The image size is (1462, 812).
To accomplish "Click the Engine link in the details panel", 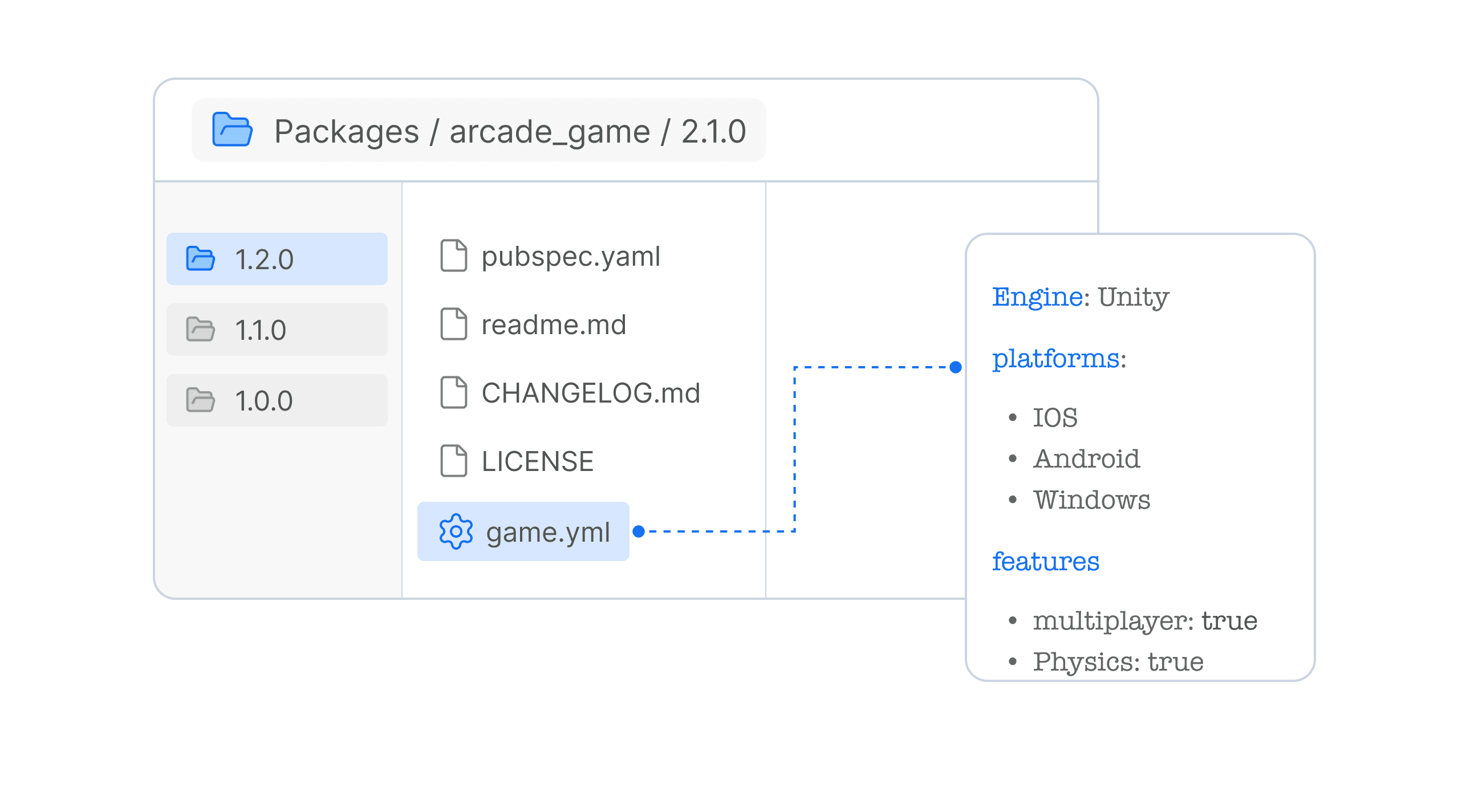I will [1038, 296].
